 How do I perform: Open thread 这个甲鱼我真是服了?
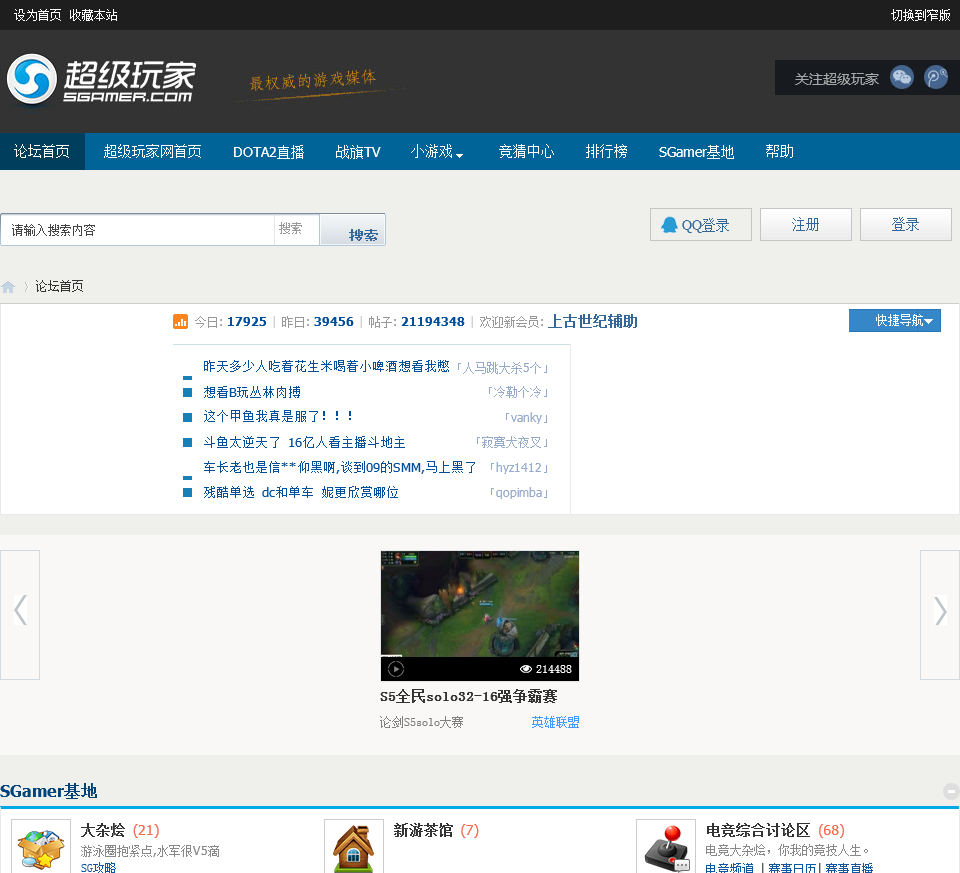(x=279, y=416)
